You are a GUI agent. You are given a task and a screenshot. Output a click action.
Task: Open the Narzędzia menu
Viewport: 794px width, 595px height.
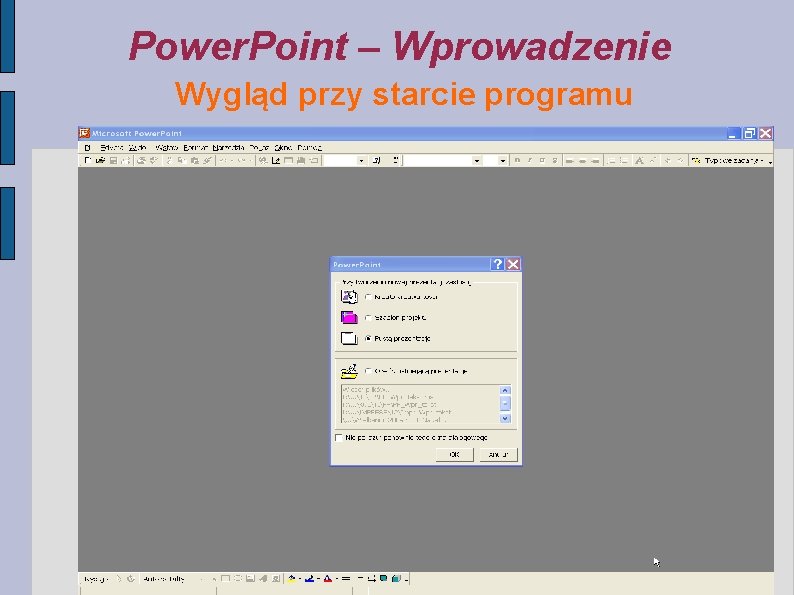click(x=228, y=147)
